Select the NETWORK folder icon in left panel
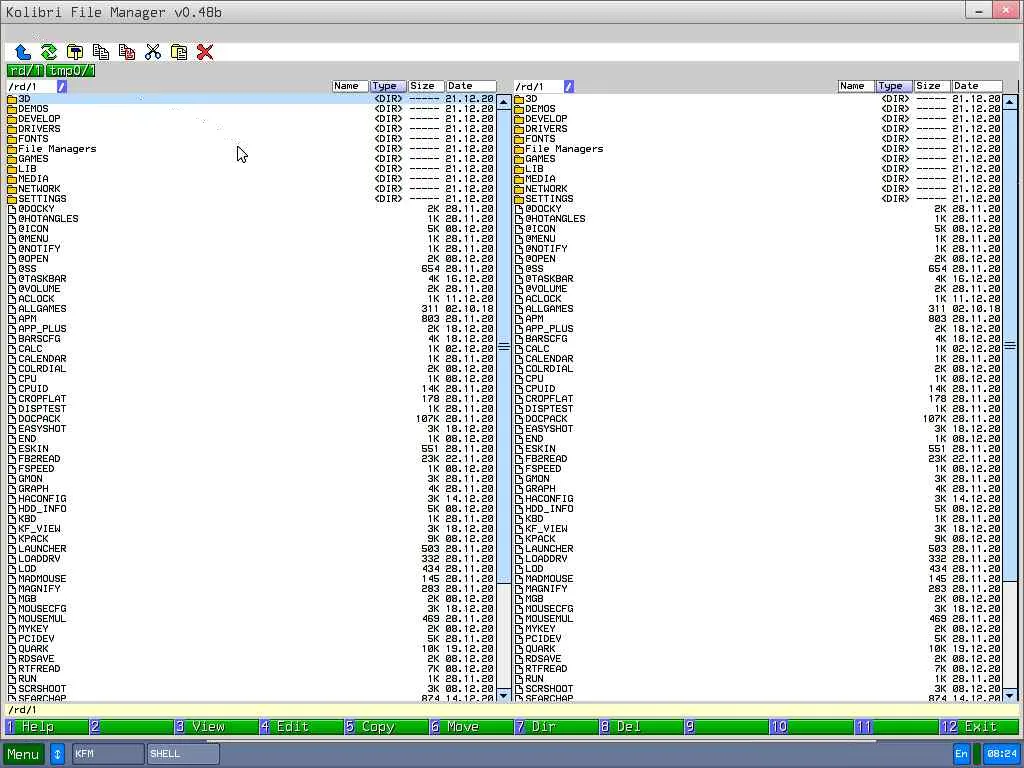The width and height of the screenshot is (1024, 768). click(x=12, y=189)
